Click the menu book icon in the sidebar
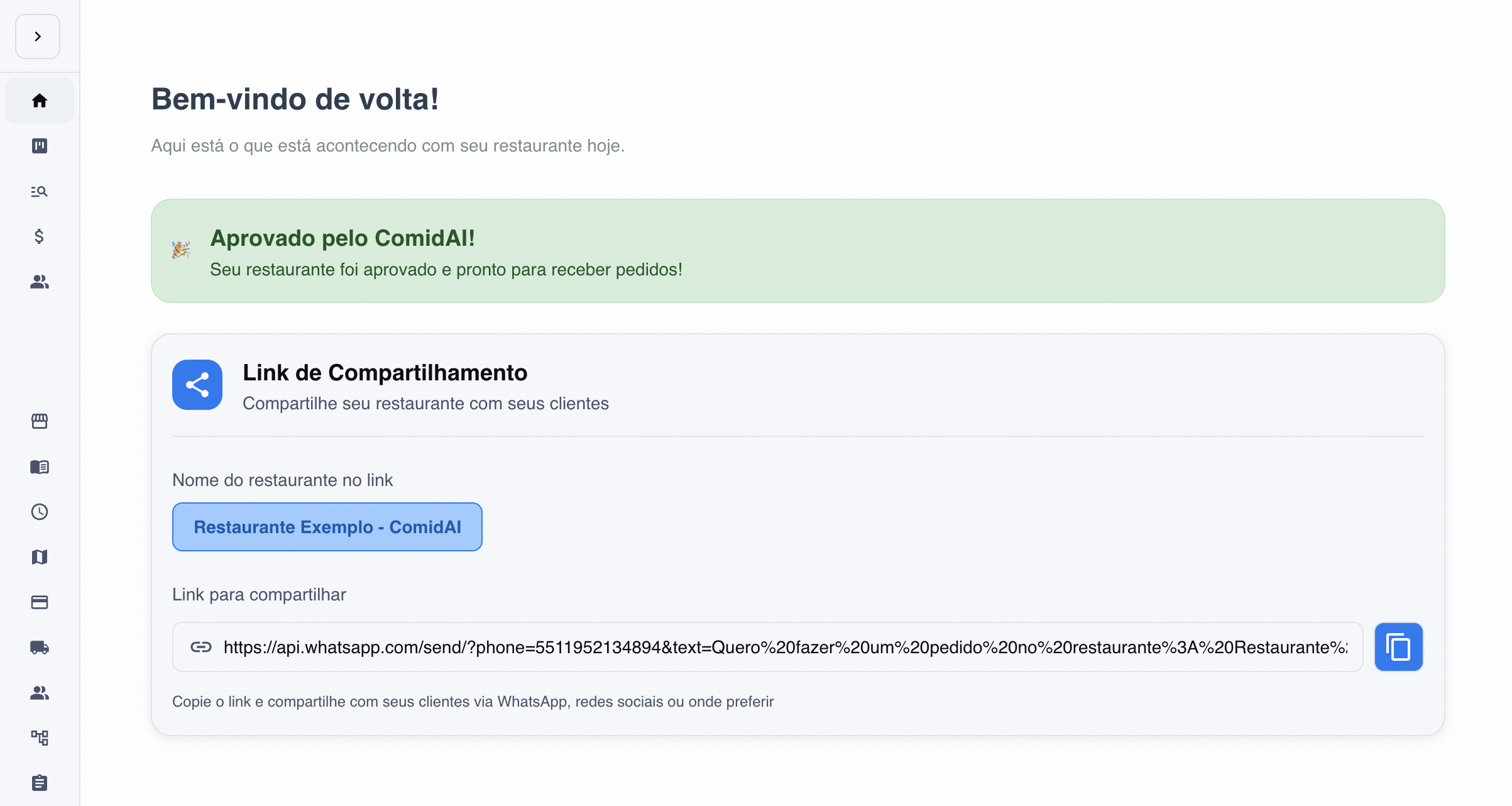This screenshot has width=1512, height=806. tap(39, 466)
